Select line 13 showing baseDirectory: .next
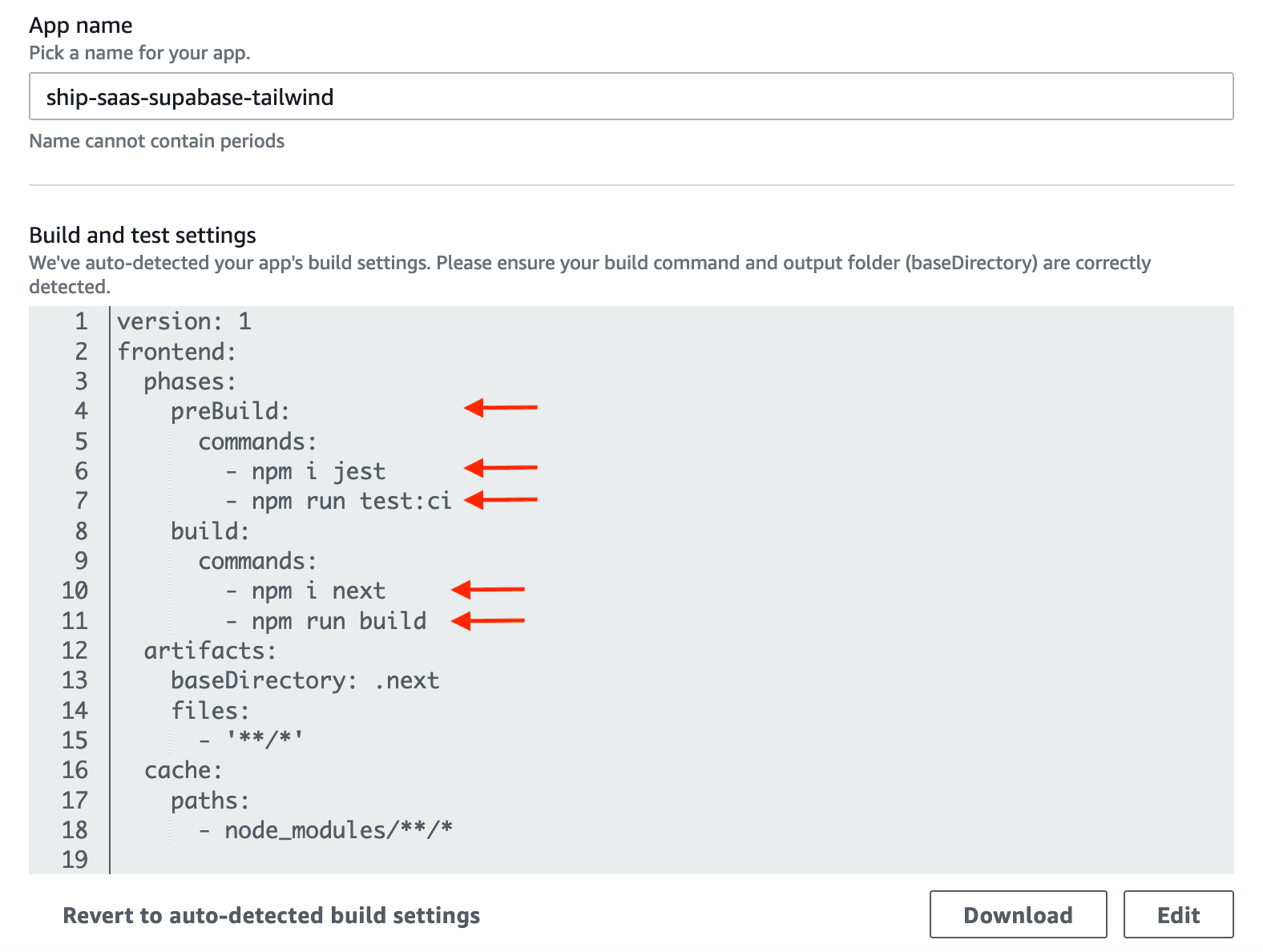Image resolution: width=1263 pixels, height=952 pixels. coord(304,680)
